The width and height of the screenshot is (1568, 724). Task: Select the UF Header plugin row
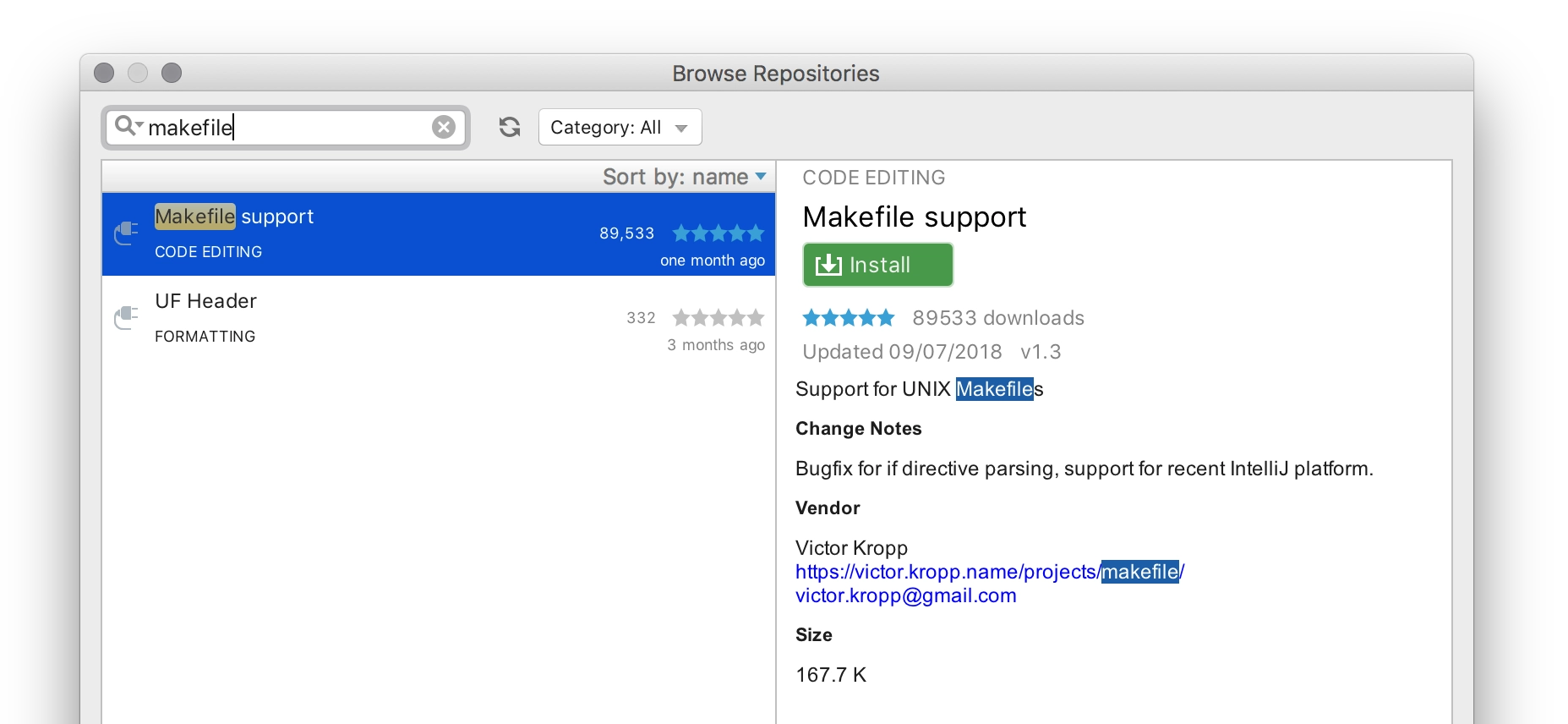point(439,319)
